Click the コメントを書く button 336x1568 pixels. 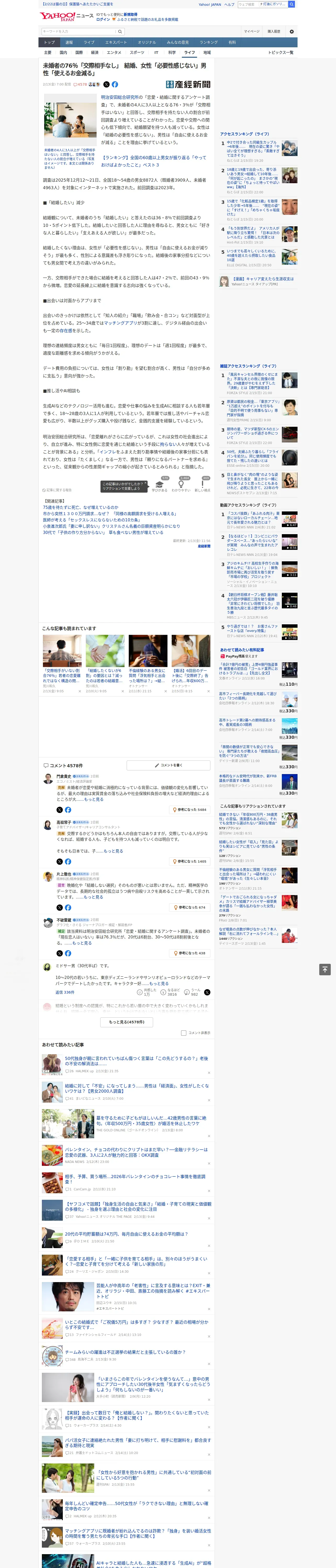click(x=168, y=765)
